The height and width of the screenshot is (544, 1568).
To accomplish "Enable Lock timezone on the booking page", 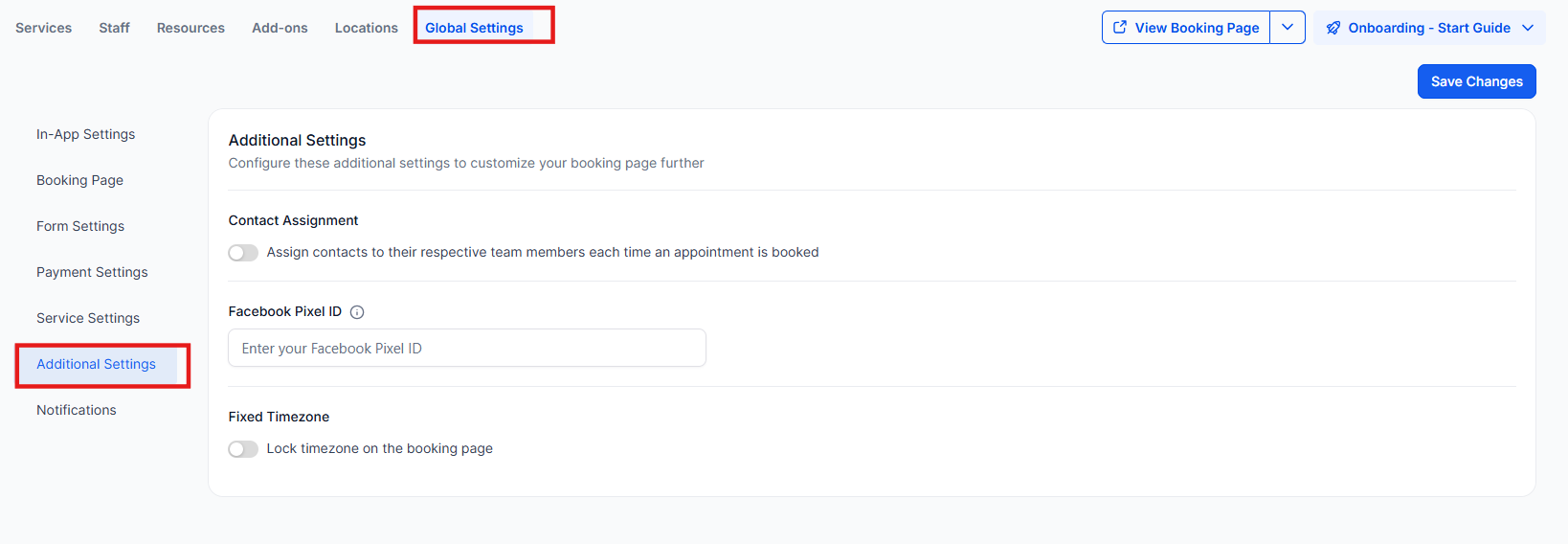I will [x=243, y=449].
